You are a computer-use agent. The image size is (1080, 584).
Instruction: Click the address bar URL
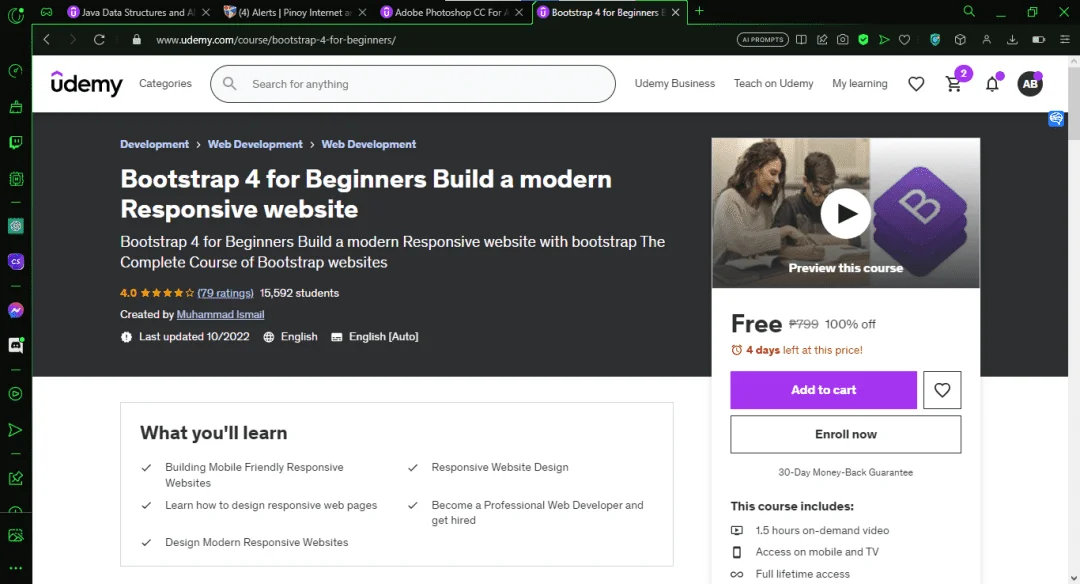click(x=276, y=40)
